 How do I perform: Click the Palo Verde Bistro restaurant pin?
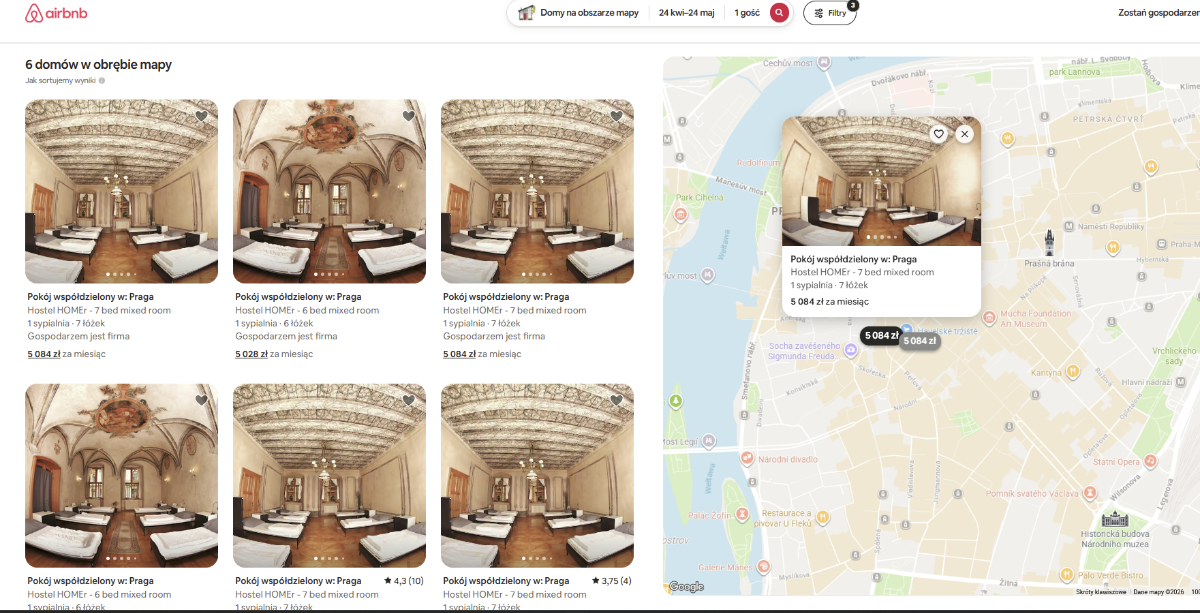pos(1068,575)
